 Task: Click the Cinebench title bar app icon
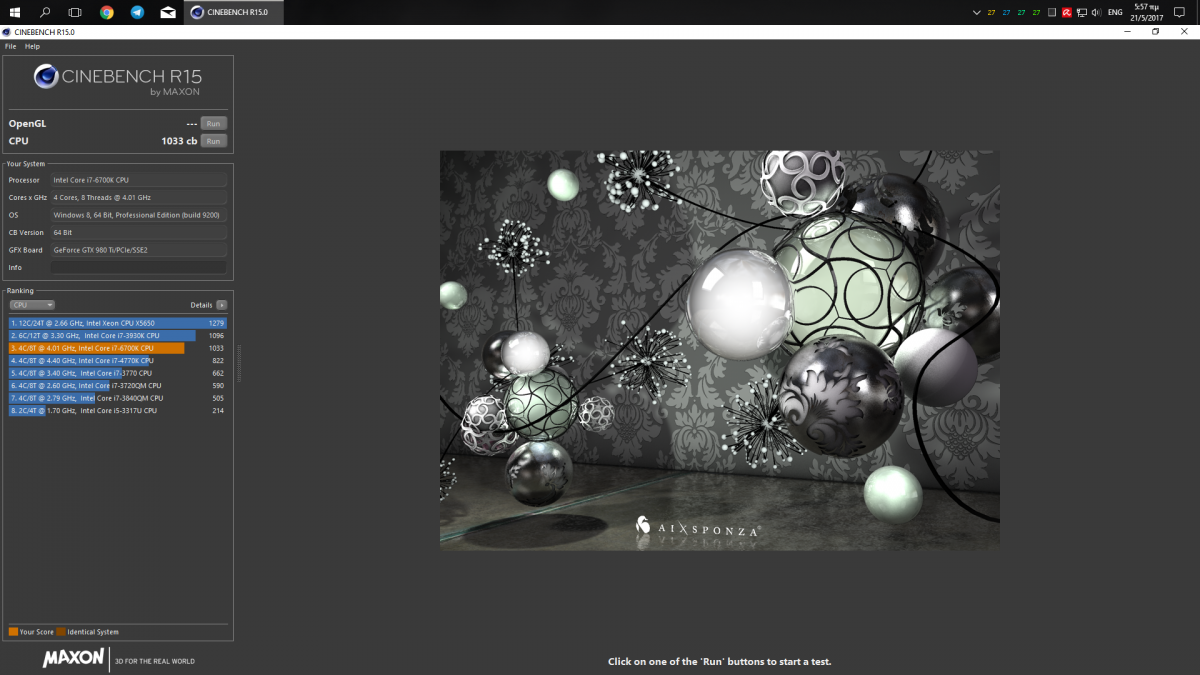[8, 32]
